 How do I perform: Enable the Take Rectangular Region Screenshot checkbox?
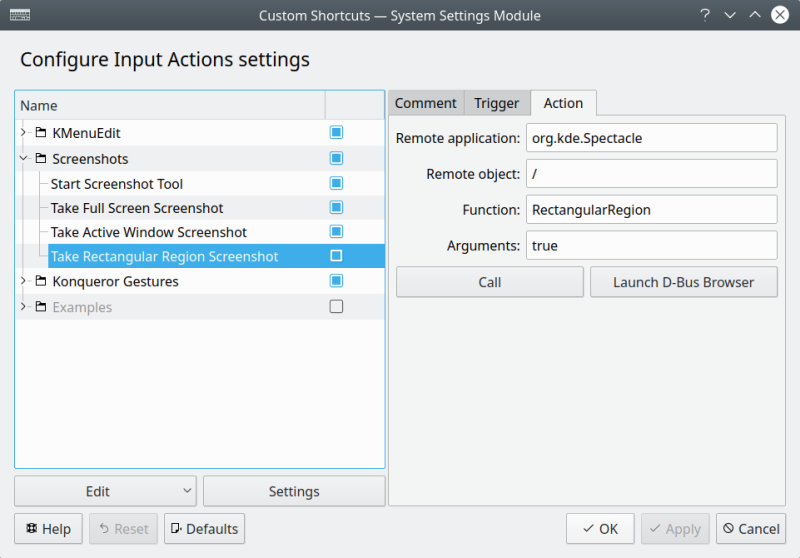(336, 257)
